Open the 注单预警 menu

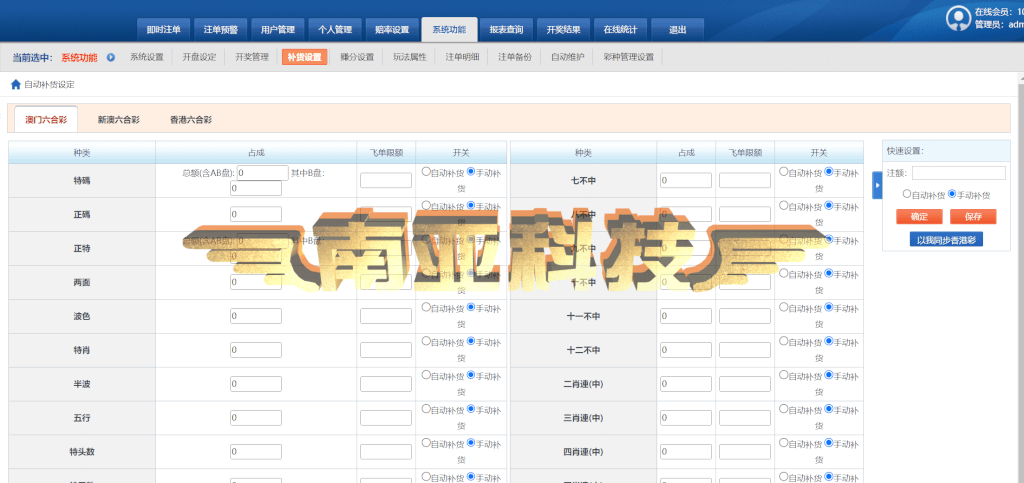point(221,29)
